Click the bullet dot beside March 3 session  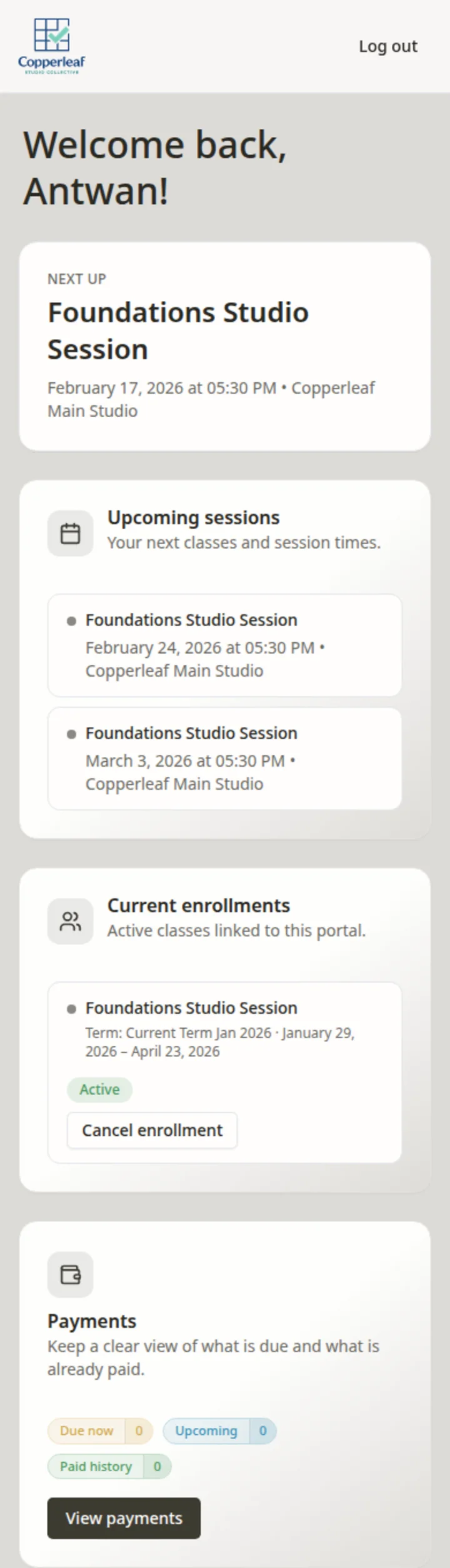click(72, 733)
